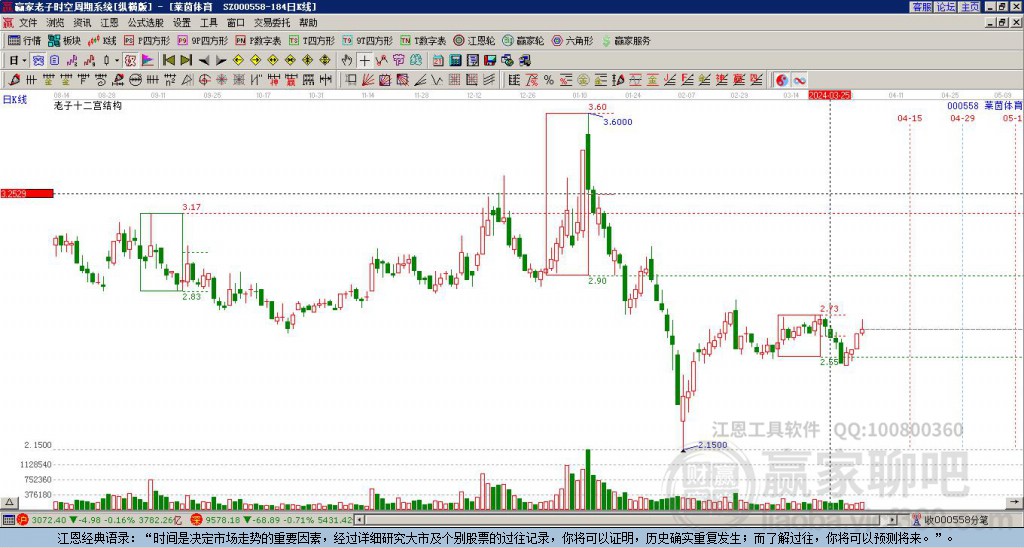
Task: Open the P四方形 square tool
Action: [147, 40]
